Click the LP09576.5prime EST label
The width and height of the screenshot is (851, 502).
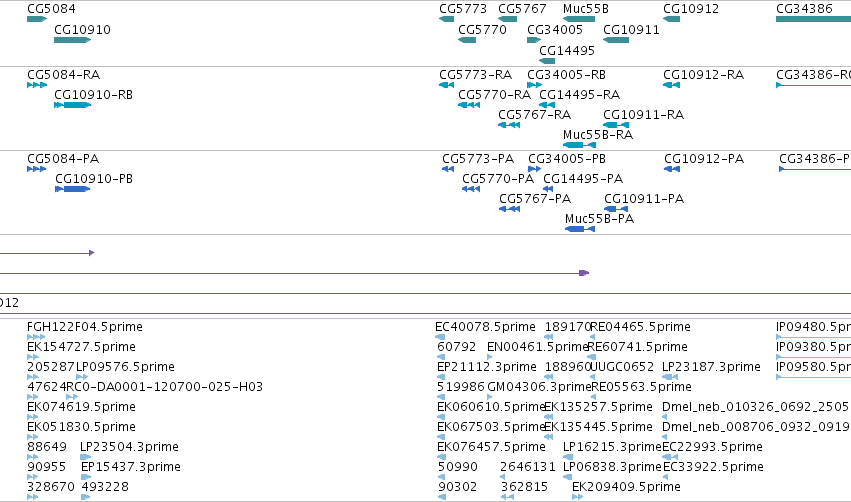125,367
